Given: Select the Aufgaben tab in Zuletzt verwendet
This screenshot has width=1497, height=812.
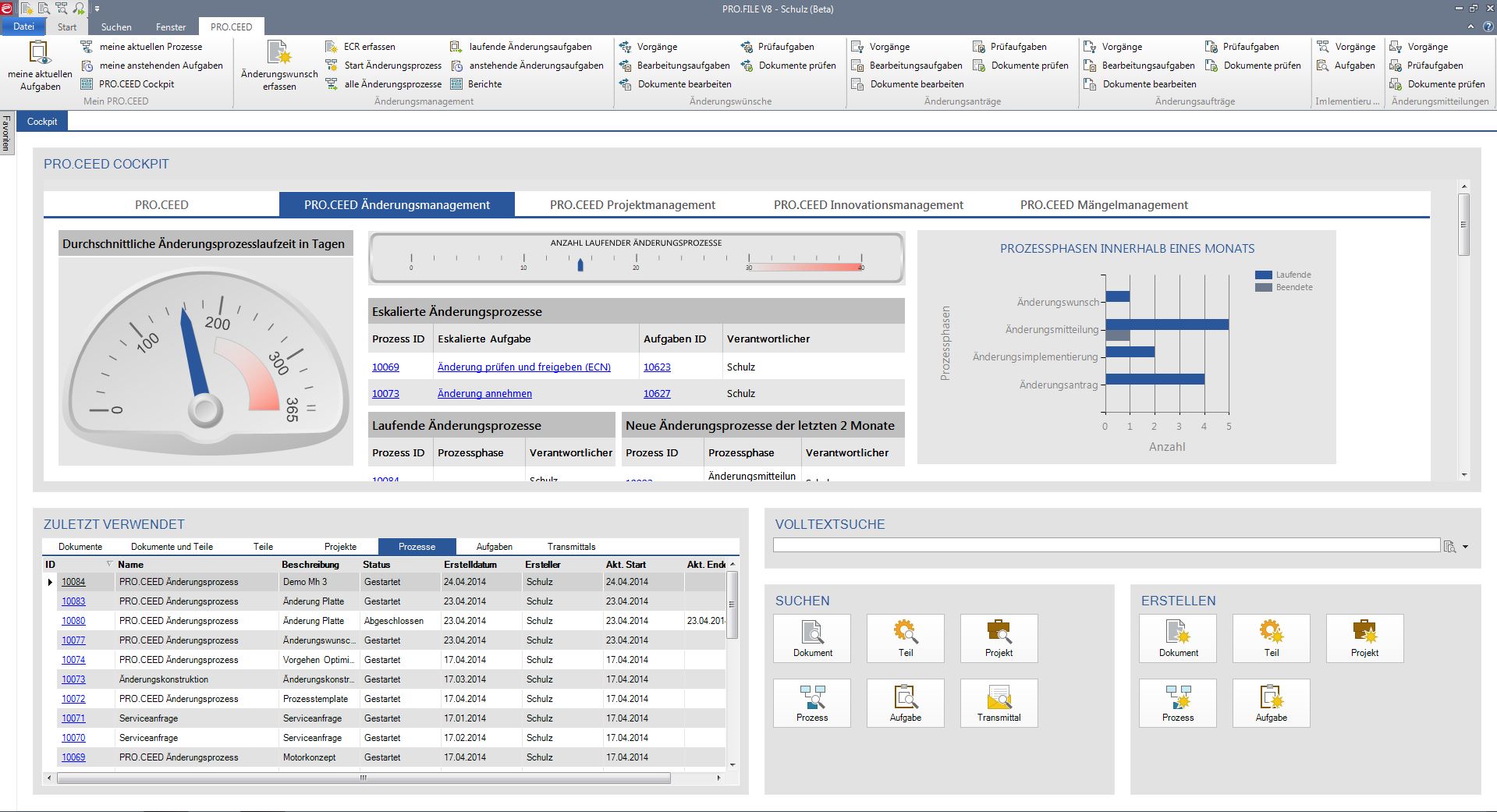Looking at the screenshot, I should [x=494, y=547].
